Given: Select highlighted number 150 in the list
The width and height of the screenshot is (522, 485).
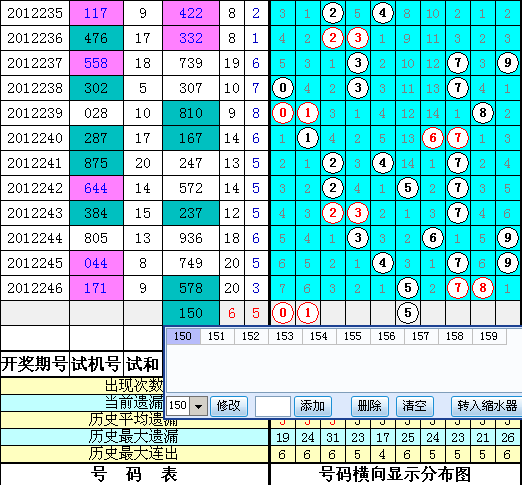Looking at the screenshot, I should pos(183,336).
